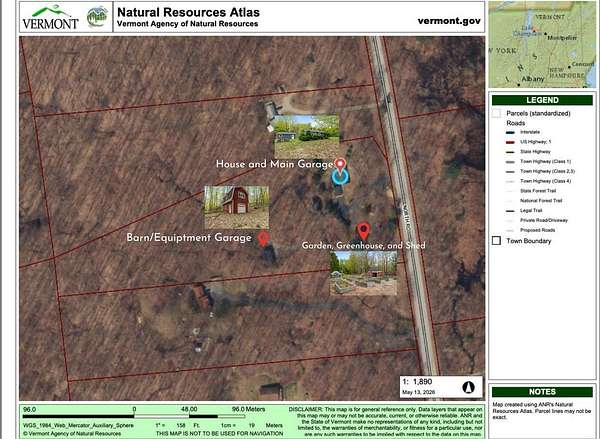Open the house and garage photo thumbnail

click(307, 136)
